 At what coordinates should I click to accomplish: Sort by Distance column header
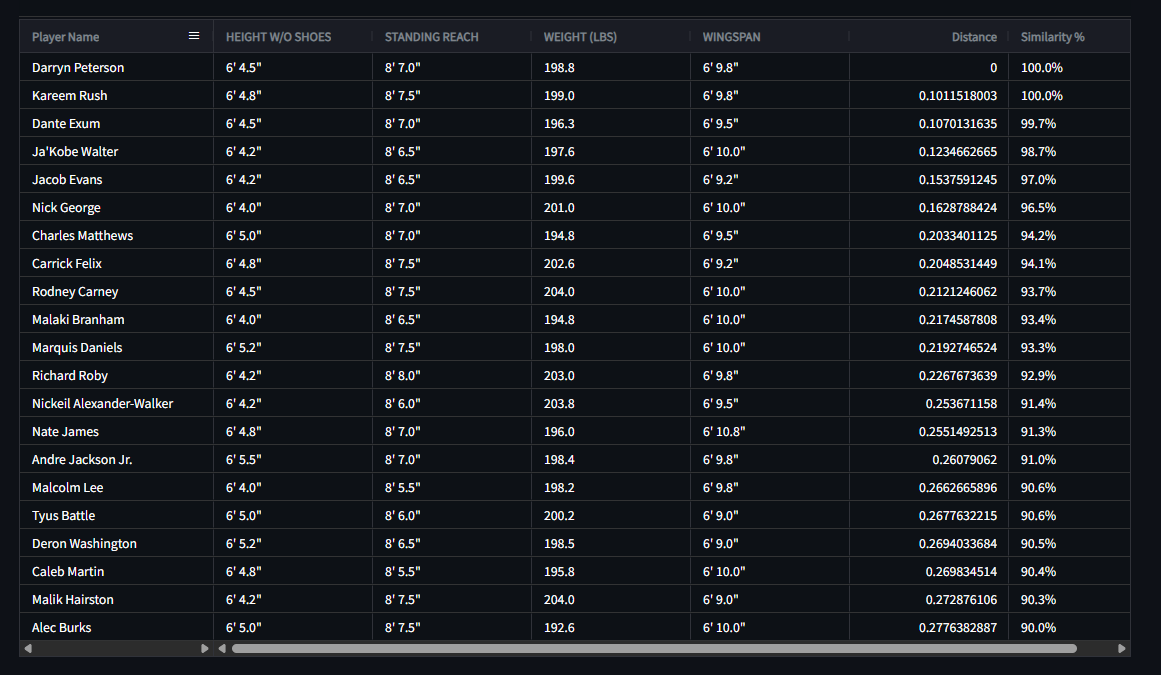[x=974, y=37]
